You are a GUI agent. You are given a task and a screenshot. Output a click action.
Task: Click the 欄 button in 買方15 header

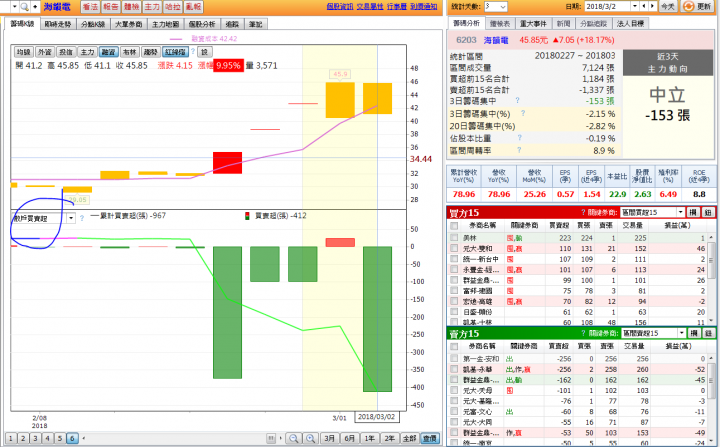[x=693, y=212]
